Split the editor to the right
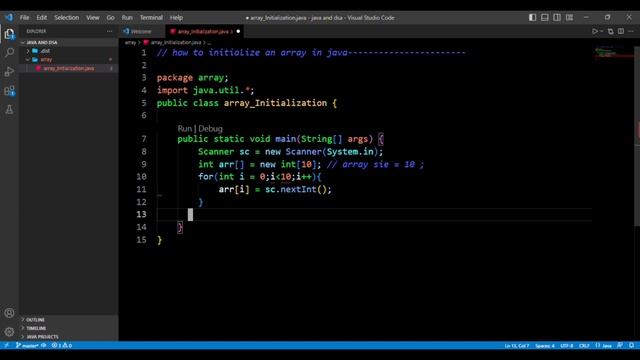 [x=621, y=31]
